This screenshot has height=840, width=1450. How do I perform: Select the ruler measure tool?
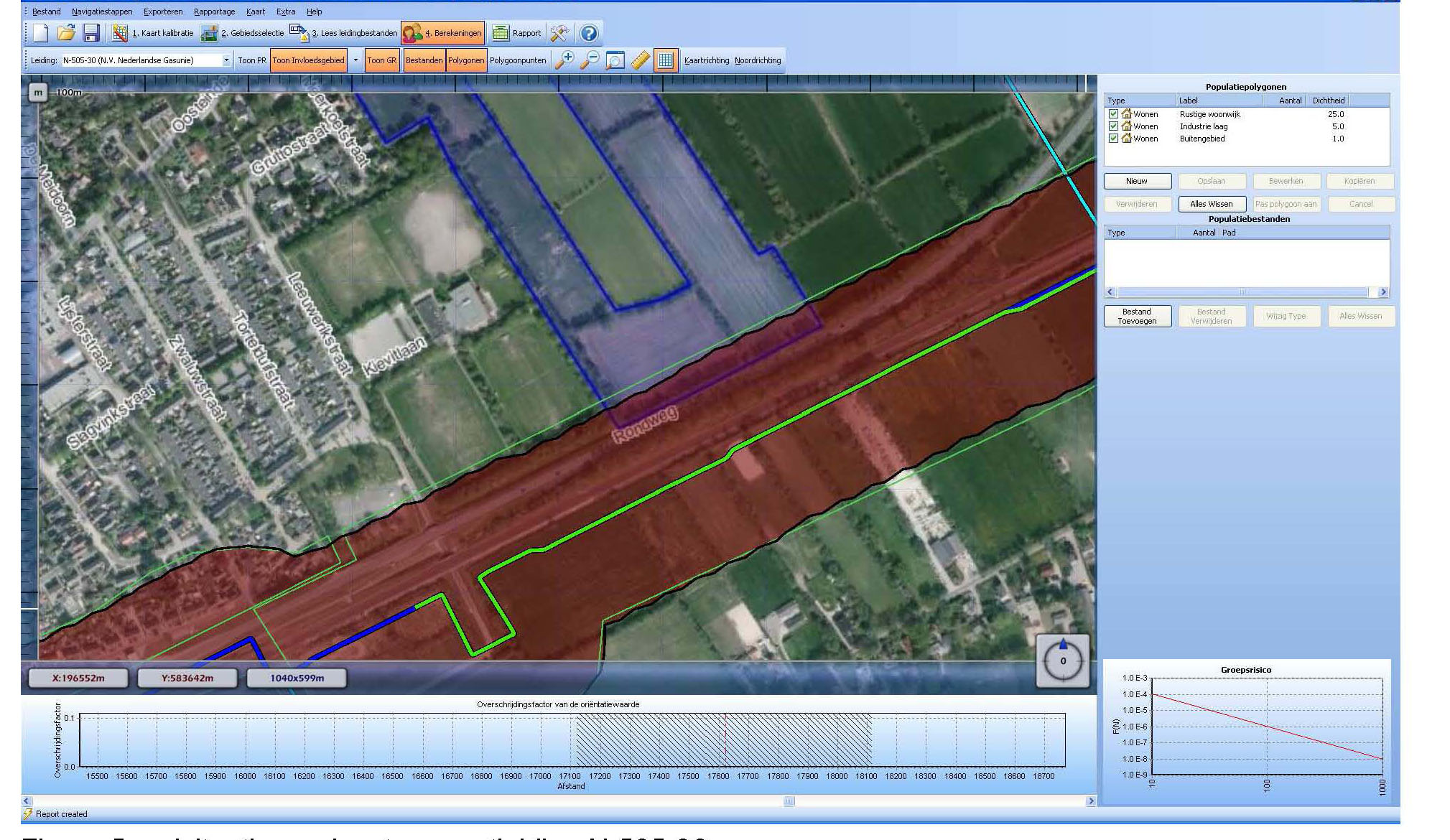point(640,60)
